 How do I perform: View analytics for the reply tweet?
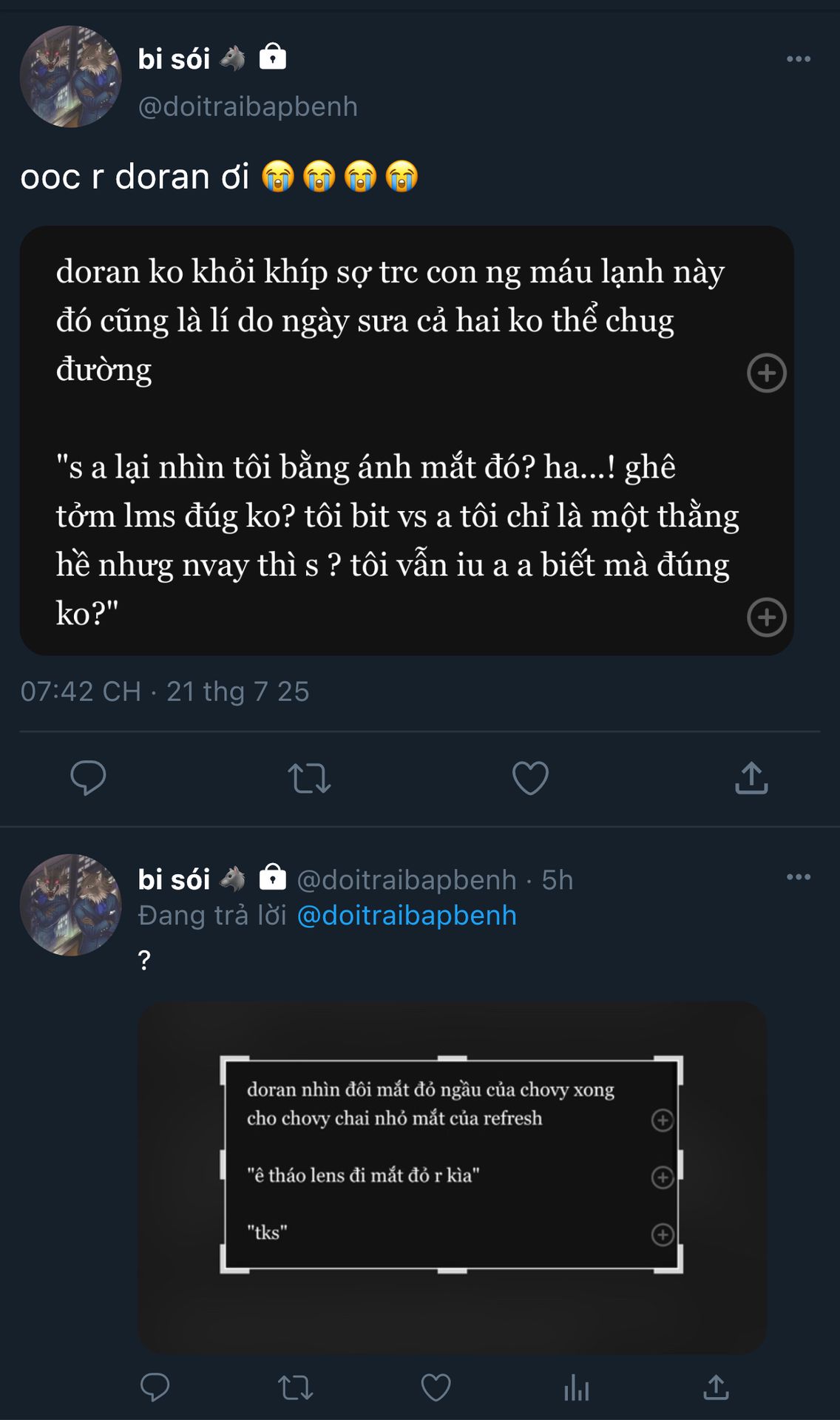[x=576, y=1387]
